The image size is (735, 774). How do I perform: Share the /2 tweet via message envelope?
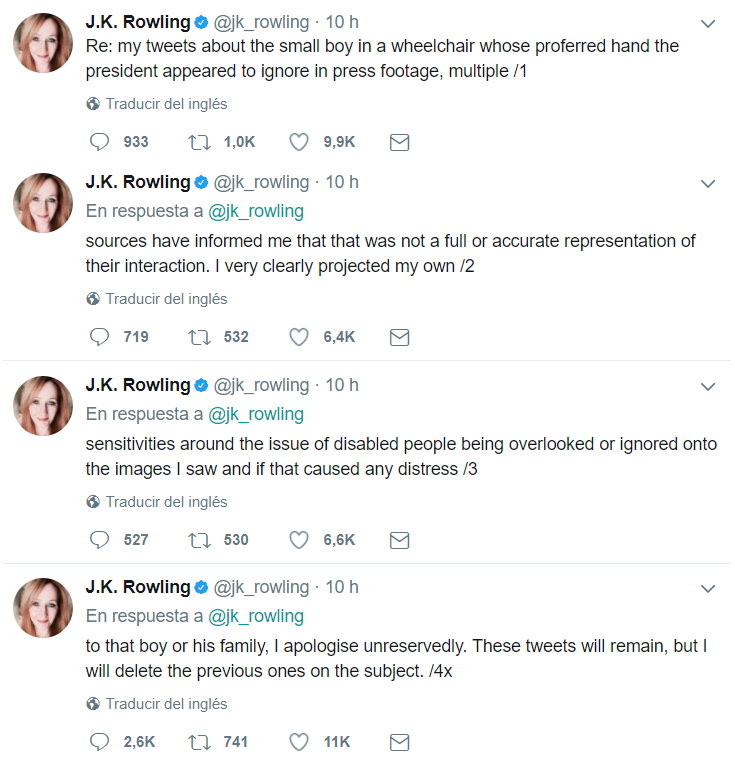[x=399, y=337]
